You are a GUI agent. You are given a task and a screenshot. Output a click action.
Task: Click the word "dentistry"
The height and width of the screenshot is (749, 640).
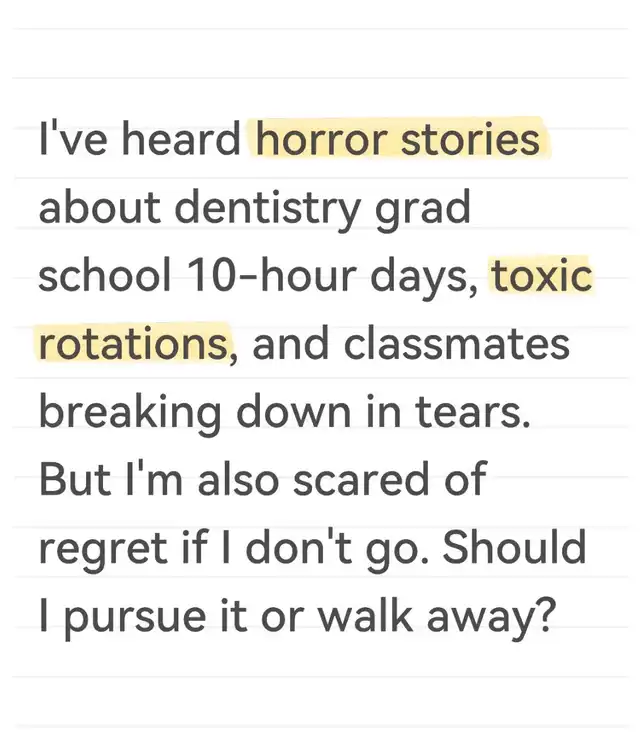pos(267,209)
